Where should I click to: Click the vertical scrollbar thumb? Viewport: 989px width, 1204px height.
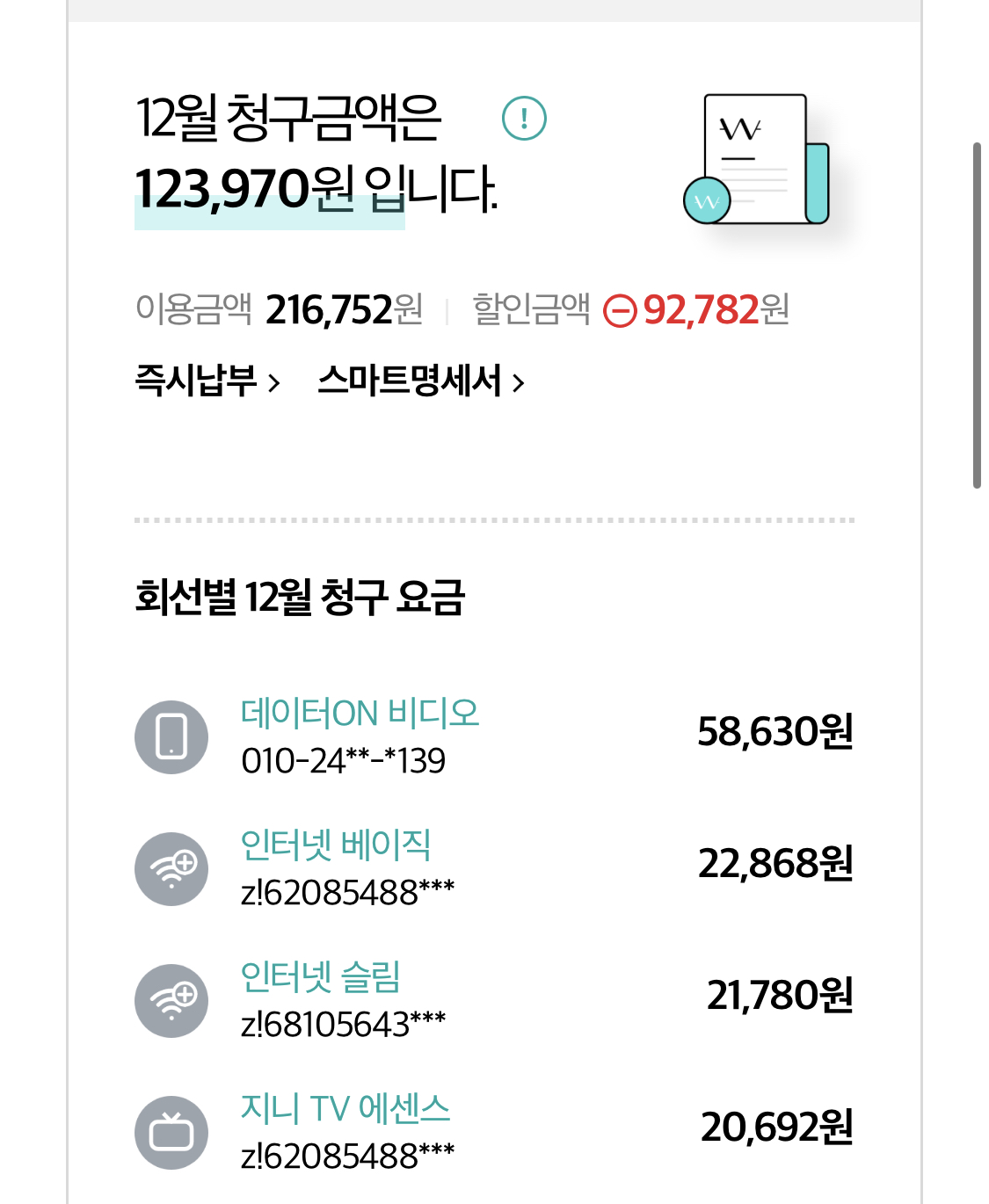(977, 315)
